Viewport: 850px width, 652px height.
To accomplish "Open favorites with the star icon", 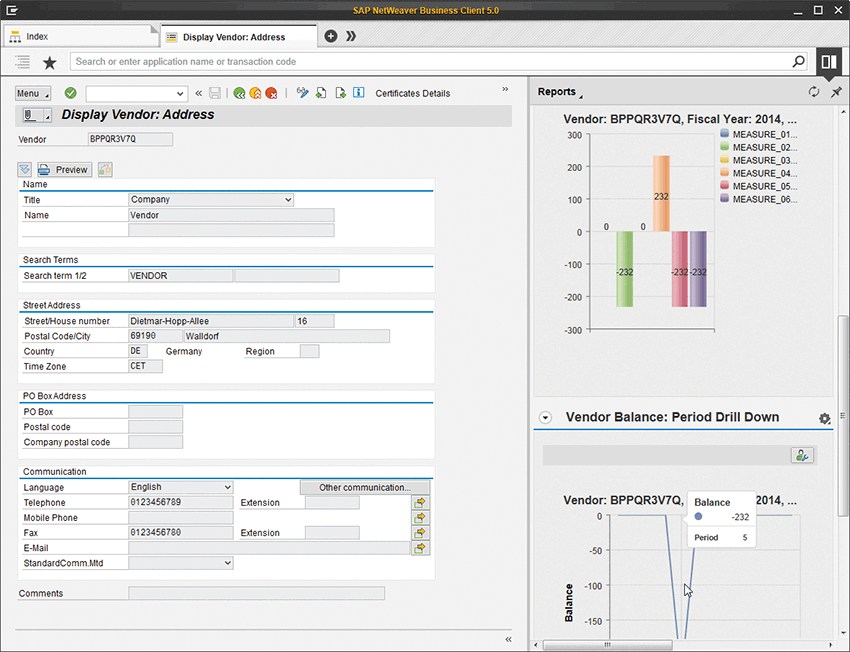I will click(x=49, y=62).
